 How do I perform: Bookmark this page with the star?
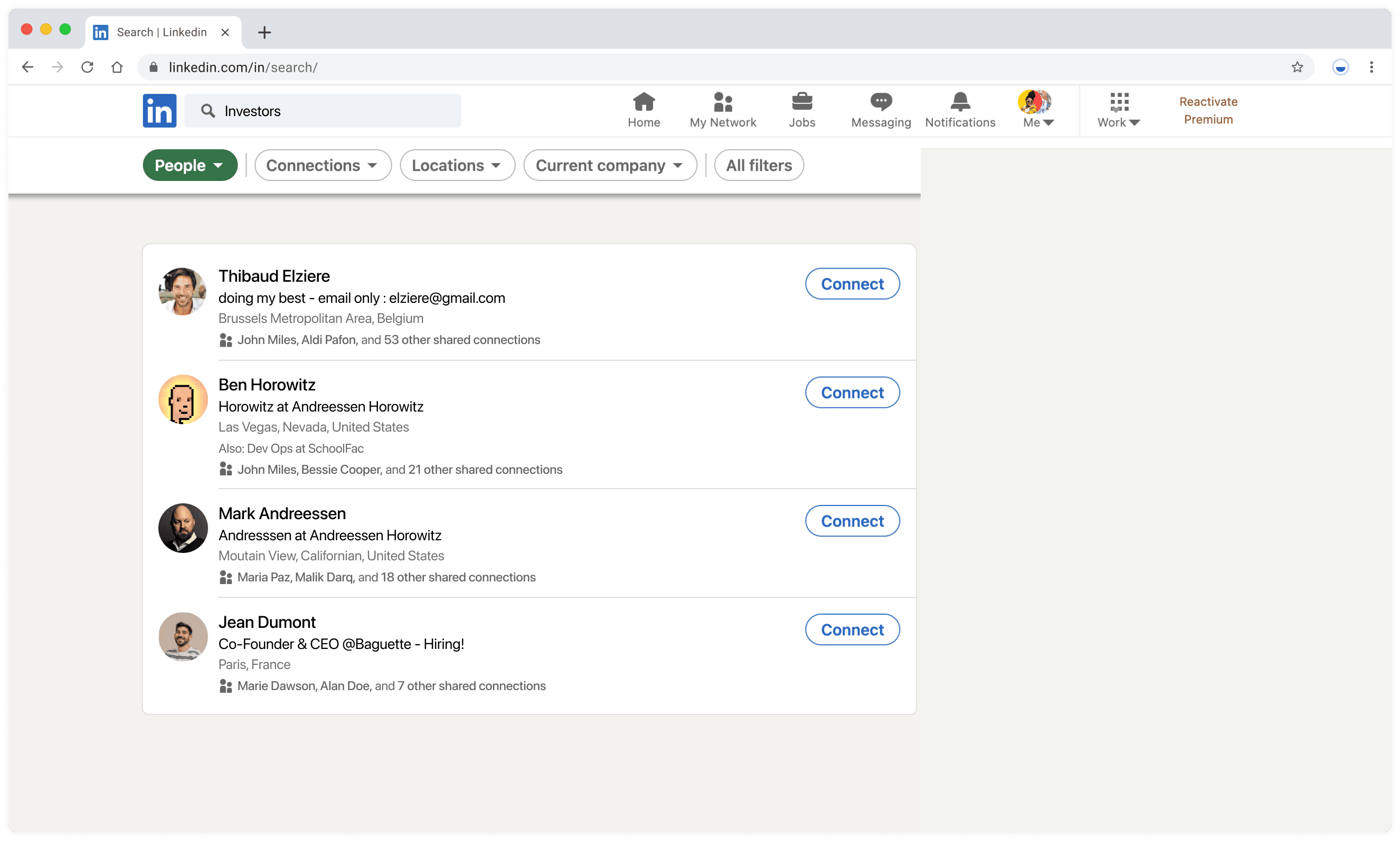click(x=1297, y=67)
